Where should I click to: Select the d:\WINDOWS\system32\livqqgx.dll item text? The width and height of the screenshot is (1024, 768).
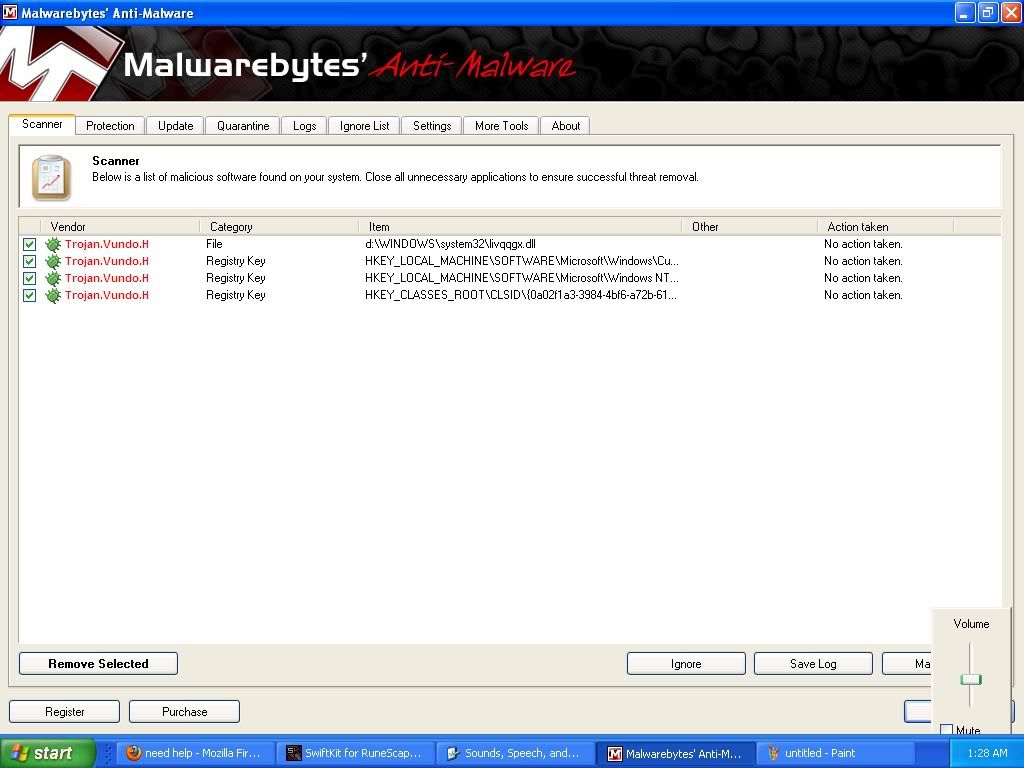click(450, 244)
